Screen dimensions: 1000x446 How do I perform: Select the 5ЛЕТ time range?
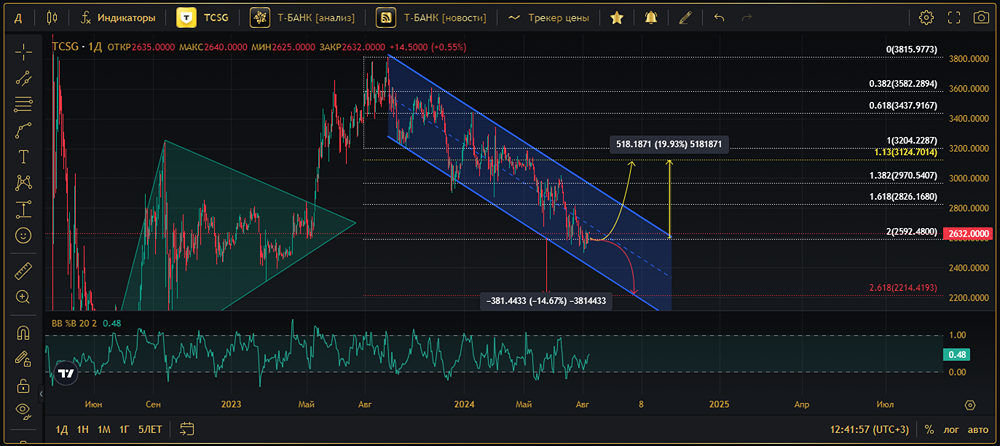pyautogui.click(x=149, y=429)
